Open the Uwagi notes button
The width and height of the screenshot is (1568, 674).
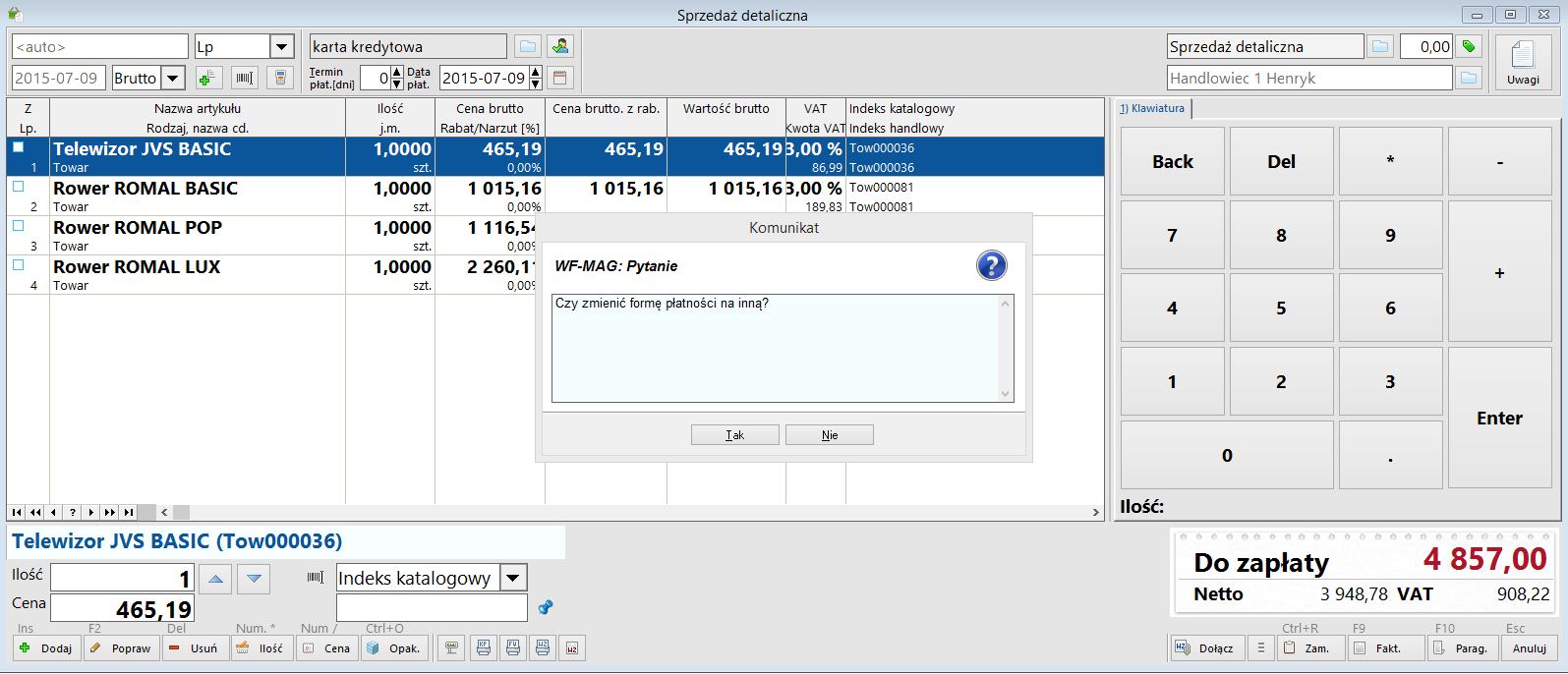click(1523, 62)
